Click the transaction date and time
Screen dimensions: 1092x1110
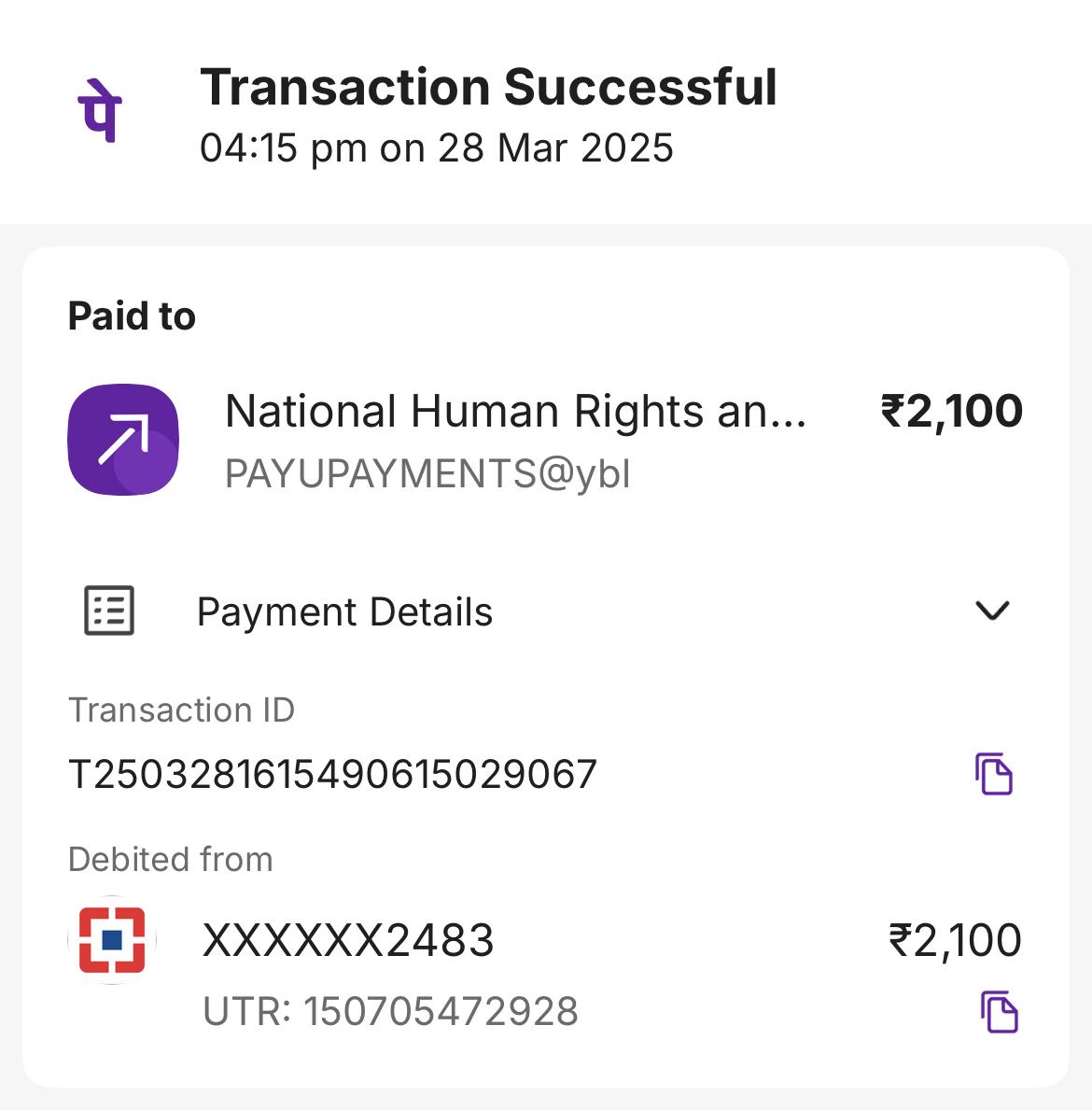click(436, 148)
